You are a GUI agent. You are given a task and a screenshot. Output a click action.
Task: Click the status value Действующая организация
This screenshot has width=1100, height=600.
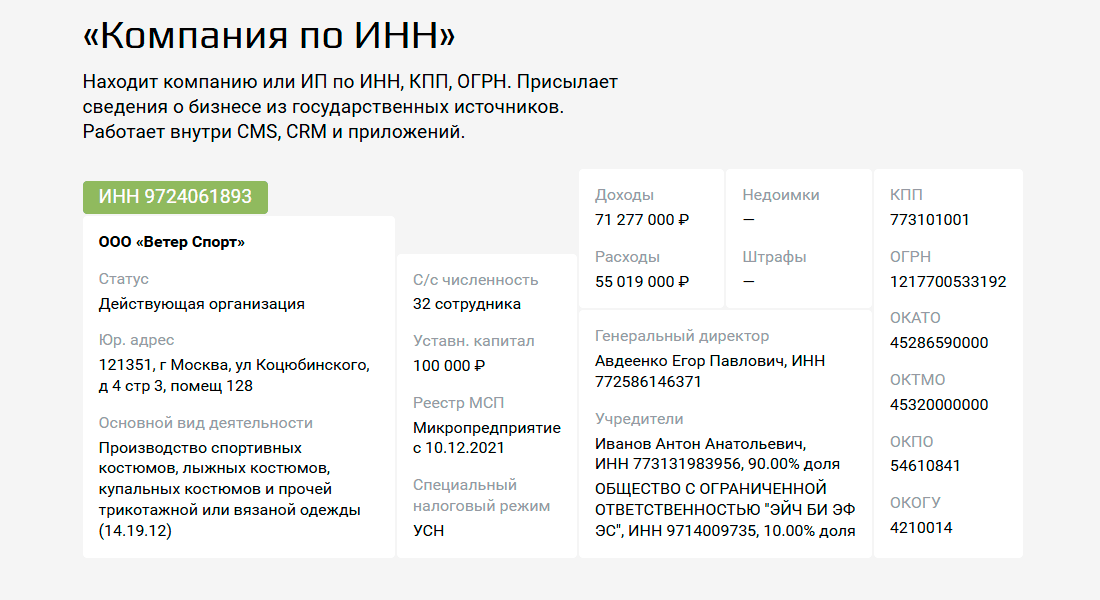tap(202, 304)
